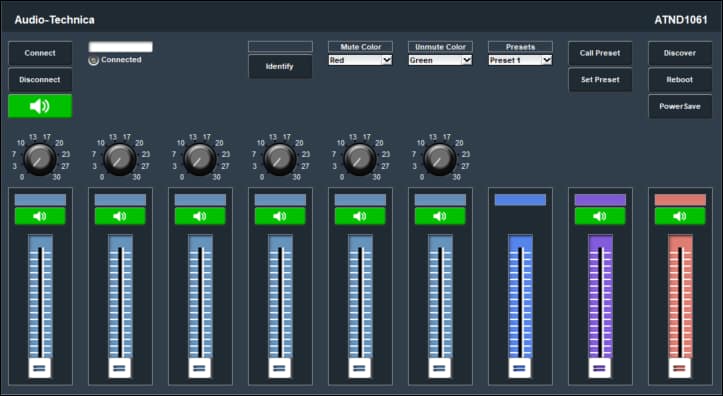Click the fourth channel's label bar

pyautogui.click(x=280, y=200)
